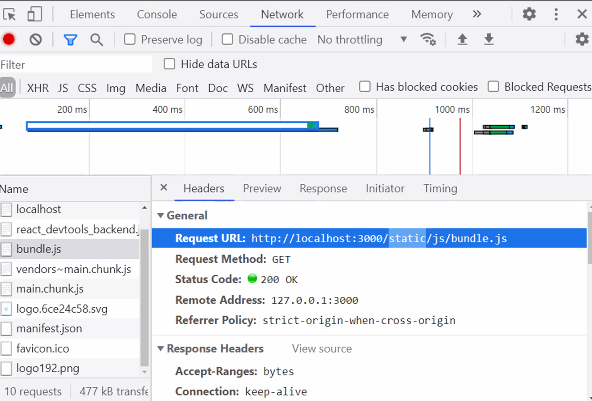Open the No throttling dropdown
592x401 pixels.
(x=362, y=40)
